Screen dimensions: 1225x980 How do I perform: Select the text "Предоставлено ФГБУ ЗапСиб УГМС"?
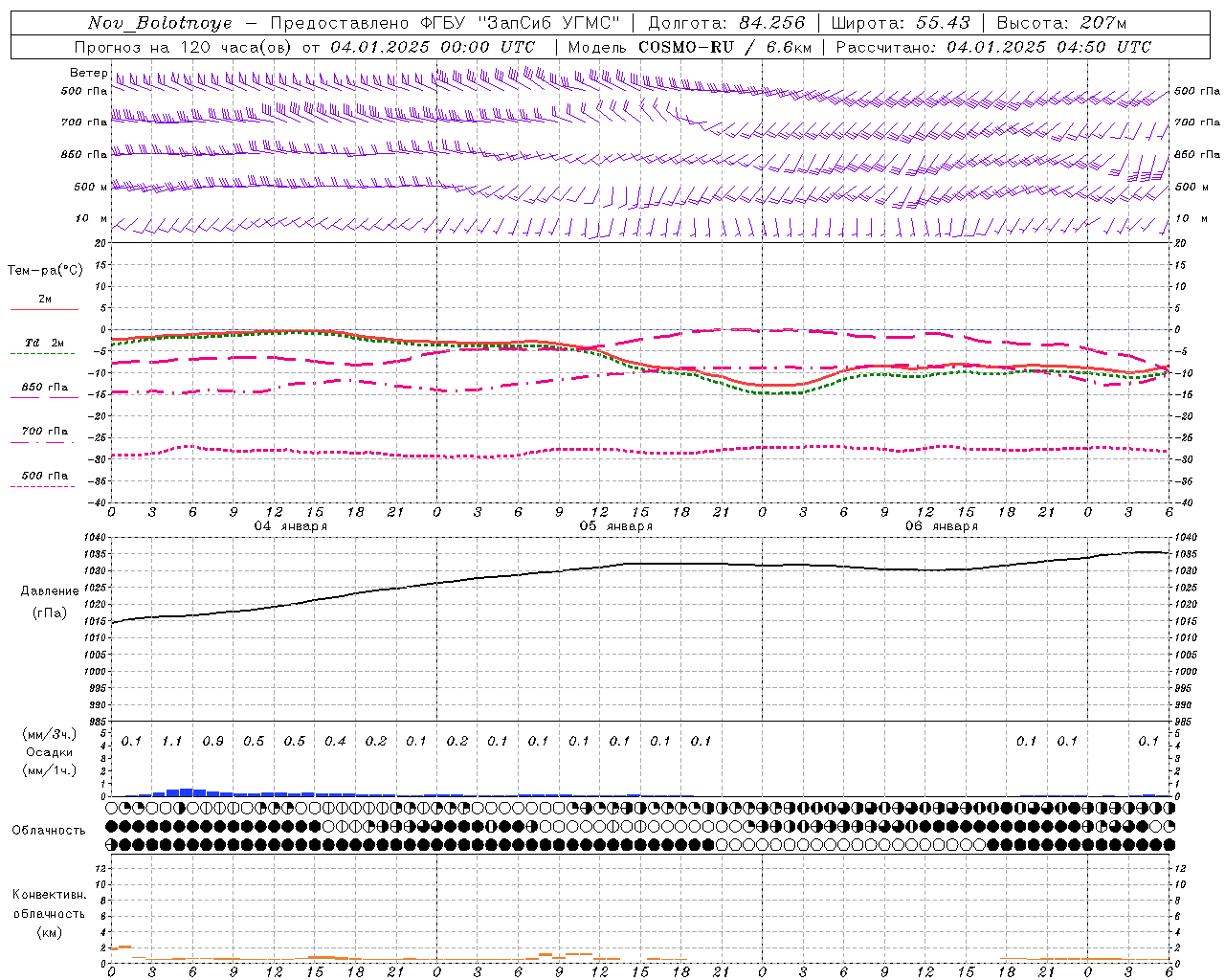[x=445, y=23]
